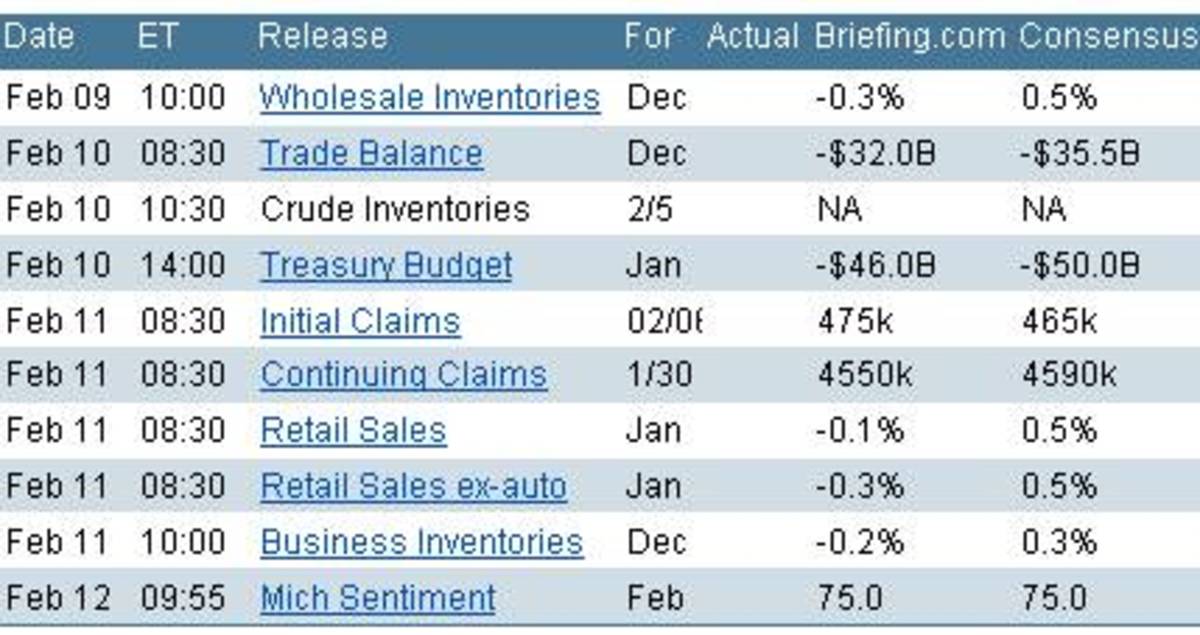This screenshot has height=635, width=1200.
Task: Open the Wholesale Inventories link
Action: (429, 98)
